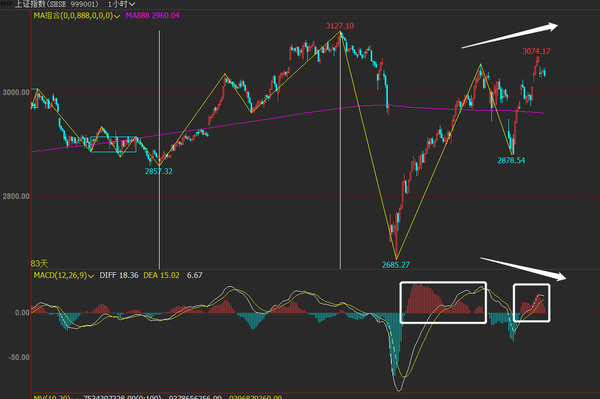Expand the MA组合 indicator settings dropdown
600x399 pixels.
tap(117, 16)
